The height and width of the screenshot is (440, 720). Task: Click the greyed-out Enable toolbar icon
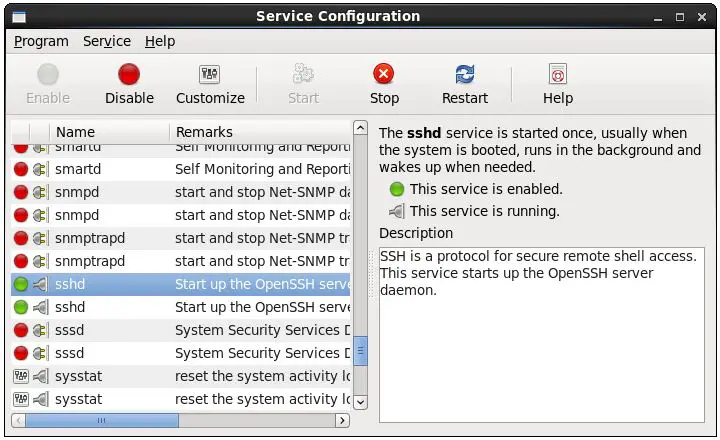pos(48,74)
